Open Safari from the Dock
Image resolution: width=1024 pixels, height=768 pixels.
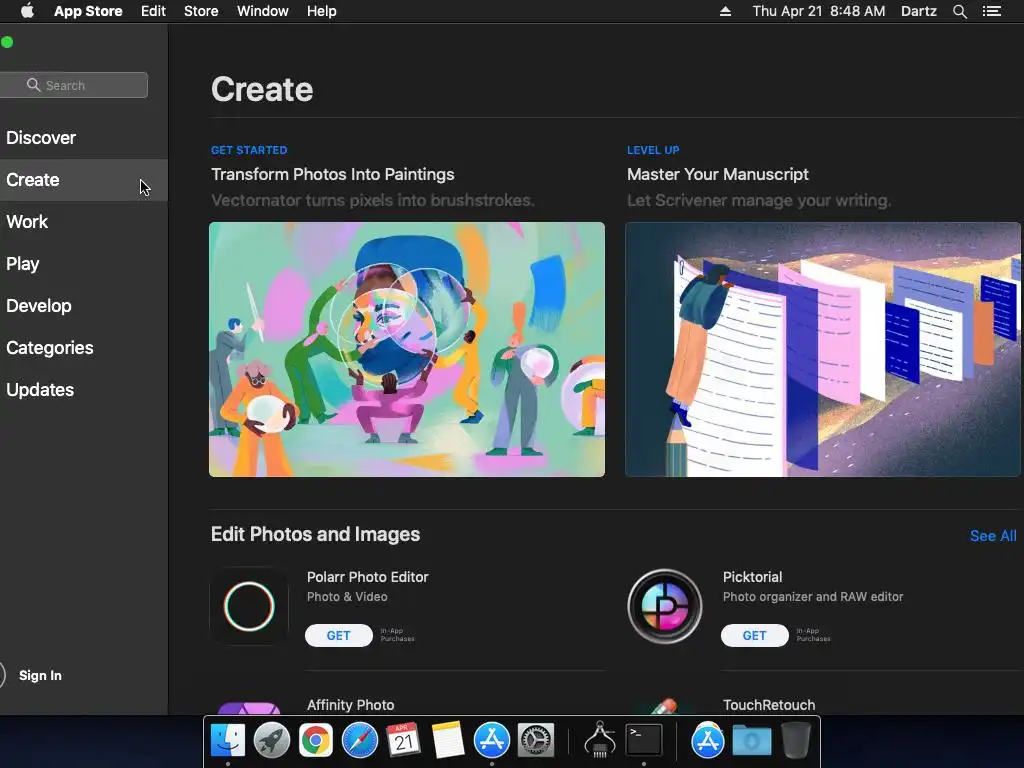(x=360, y=741)
